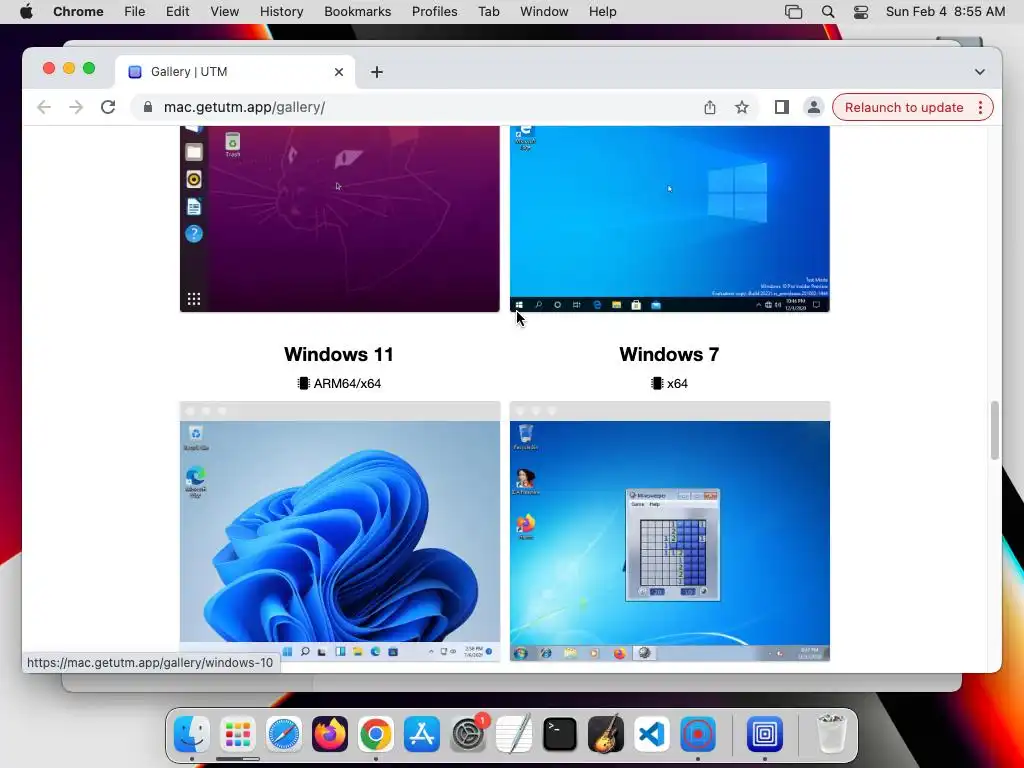Open the Profiles menu

click(434, 12)
